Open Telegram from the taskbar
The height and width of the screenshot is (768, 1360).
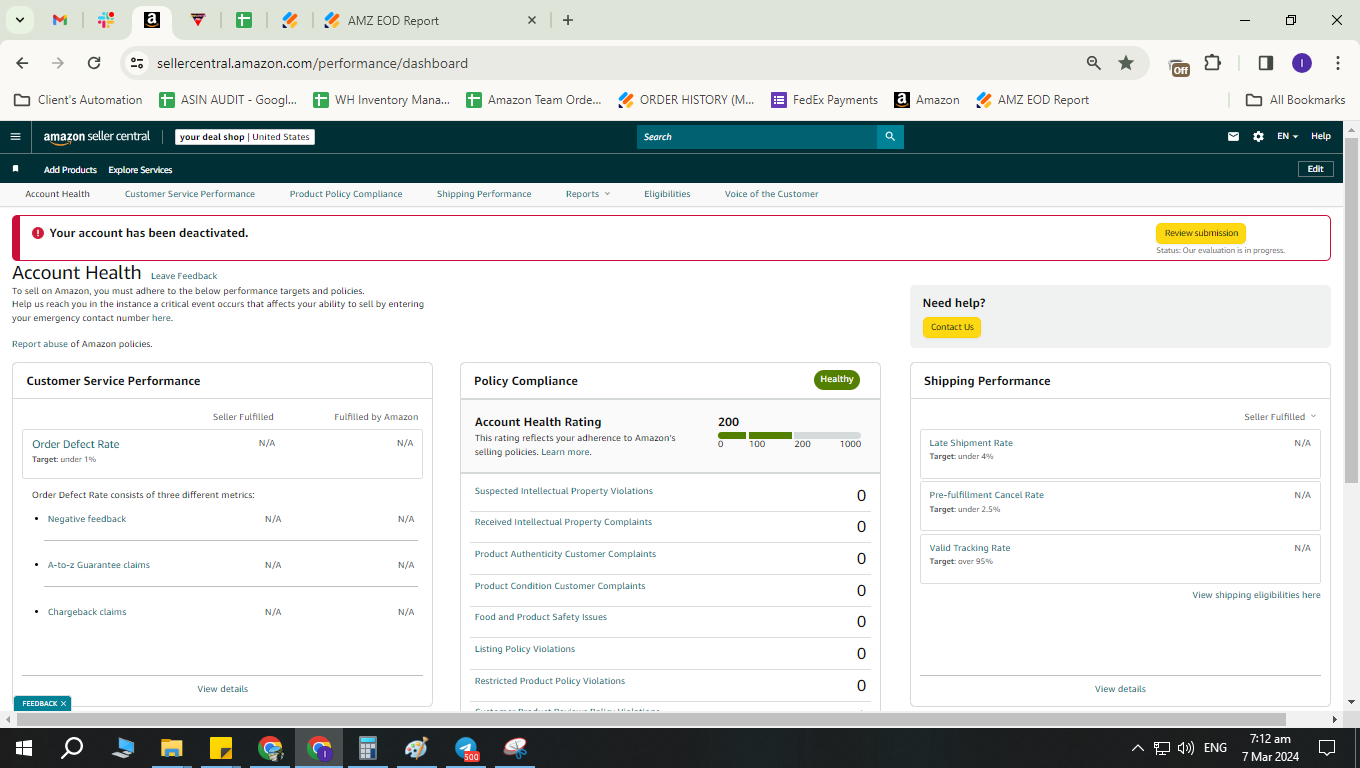click(x=466, y=748)
